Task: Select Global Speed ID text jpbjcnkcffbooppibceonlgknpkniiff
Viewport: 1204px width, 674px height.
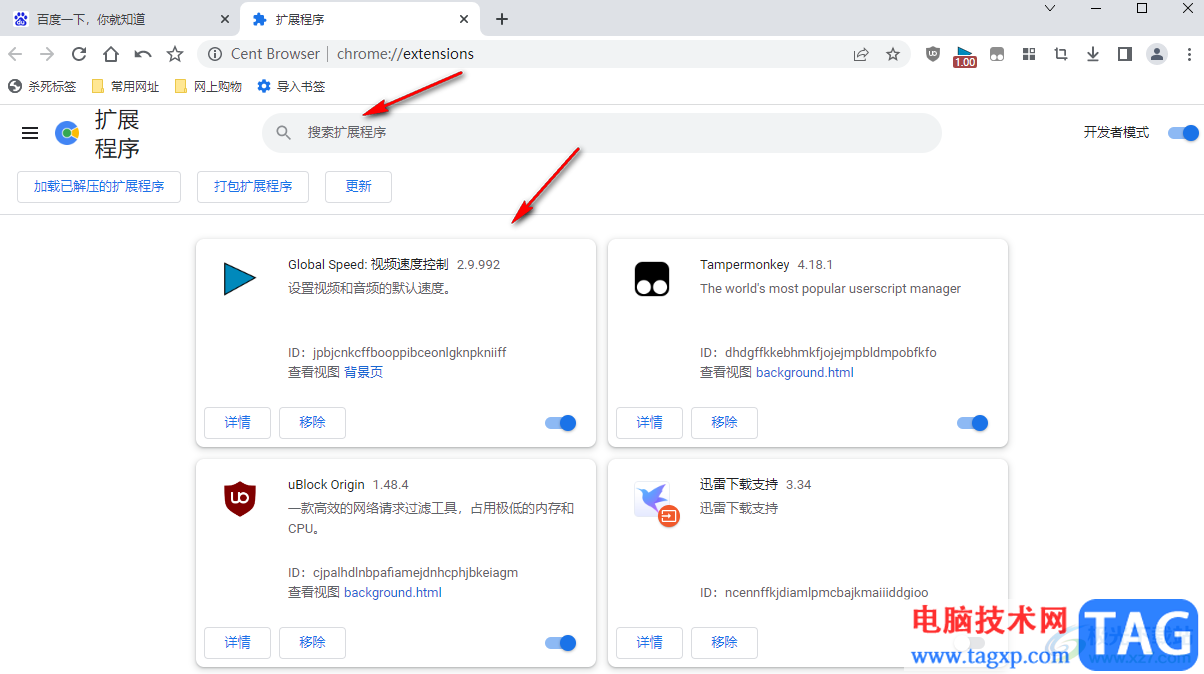Action: pos(410,353)
